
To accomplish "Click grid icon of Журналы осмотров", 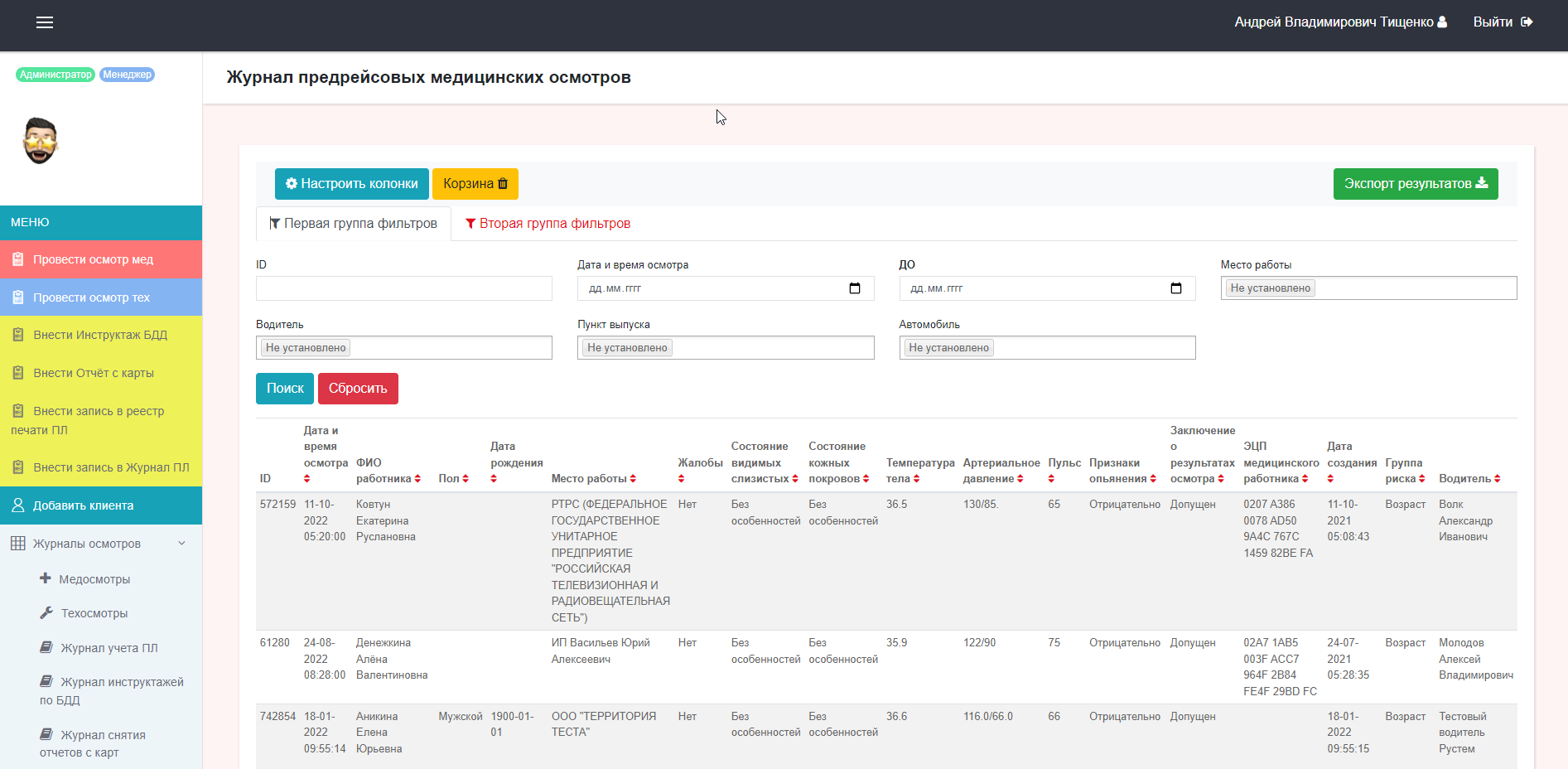I will pyautogui.click(x=18, y=544).
